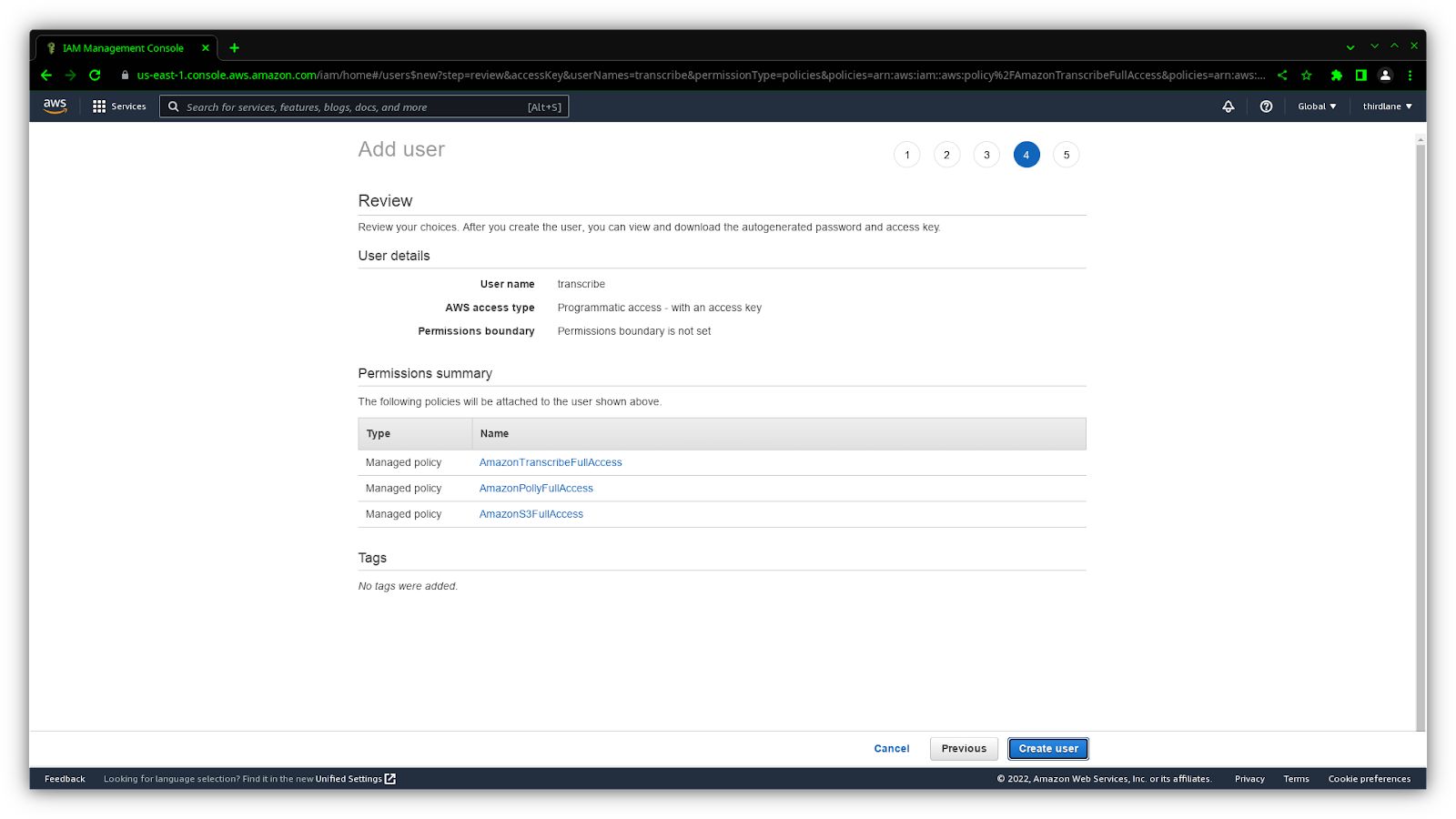Open Cookie preferences in footer
This screenshot has height=819, width=1456.
tap(1370, 779)
